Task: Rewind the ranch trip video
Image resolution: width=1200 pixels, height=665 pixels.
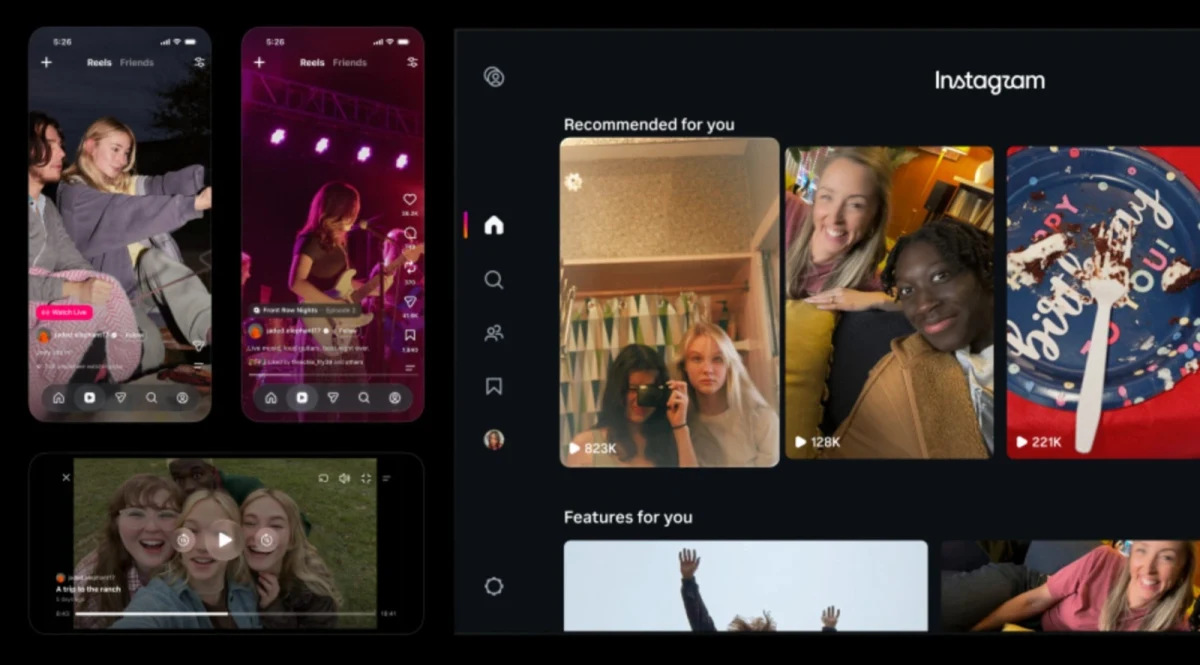Action: [183, 540]
